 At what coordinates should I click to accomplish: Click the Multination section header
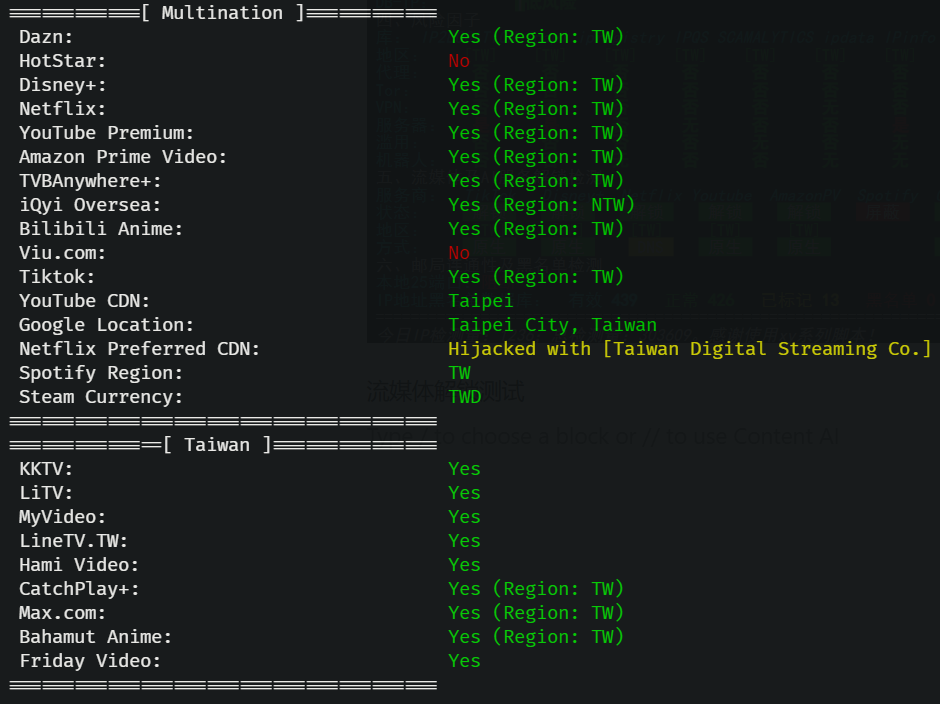[x=223, y=13]
